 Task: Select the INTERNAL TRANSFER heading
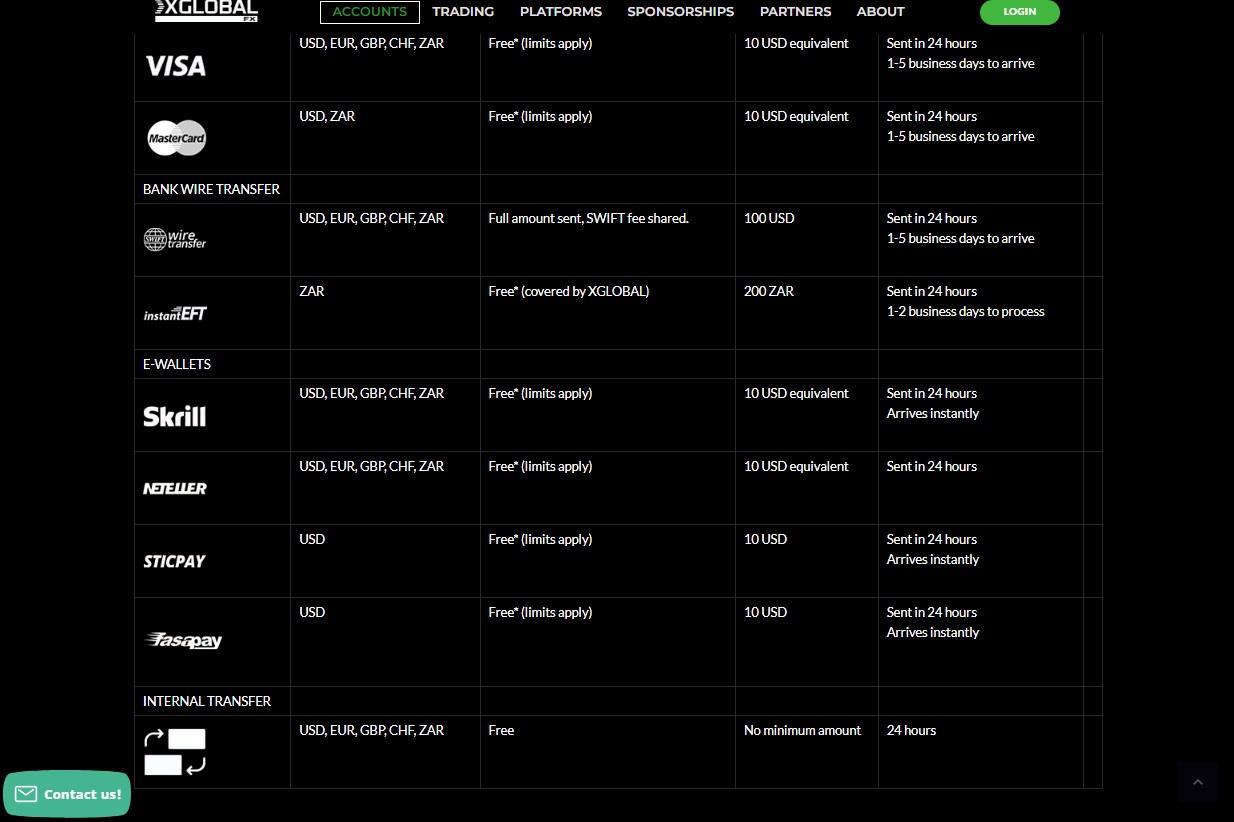coord(207,701)
